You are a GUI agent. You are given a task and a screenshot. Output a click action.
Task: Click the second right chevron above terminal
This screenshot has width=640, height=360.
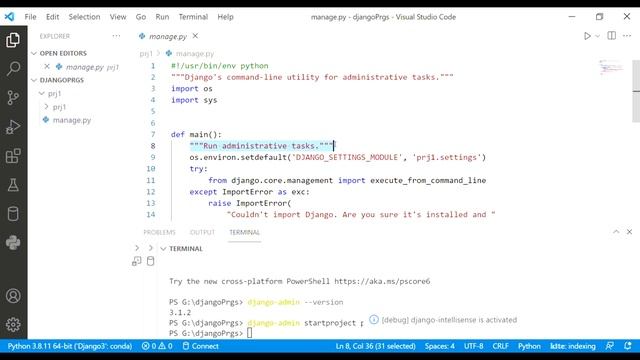pyautogui.click(x=151, y=248)
